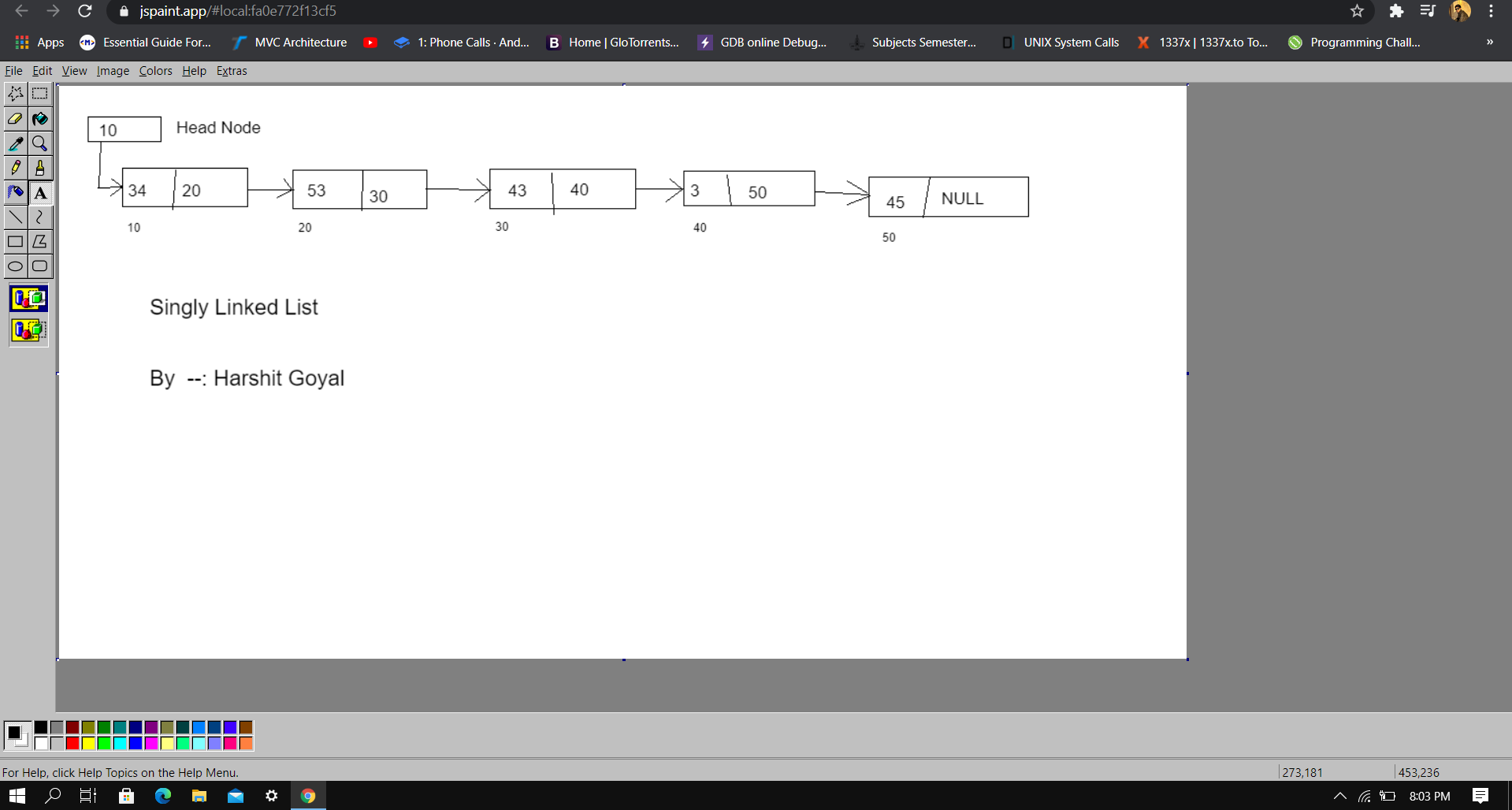1512x810 pixels.
Task: Choose transparent background text option
Action: (28, 329)
